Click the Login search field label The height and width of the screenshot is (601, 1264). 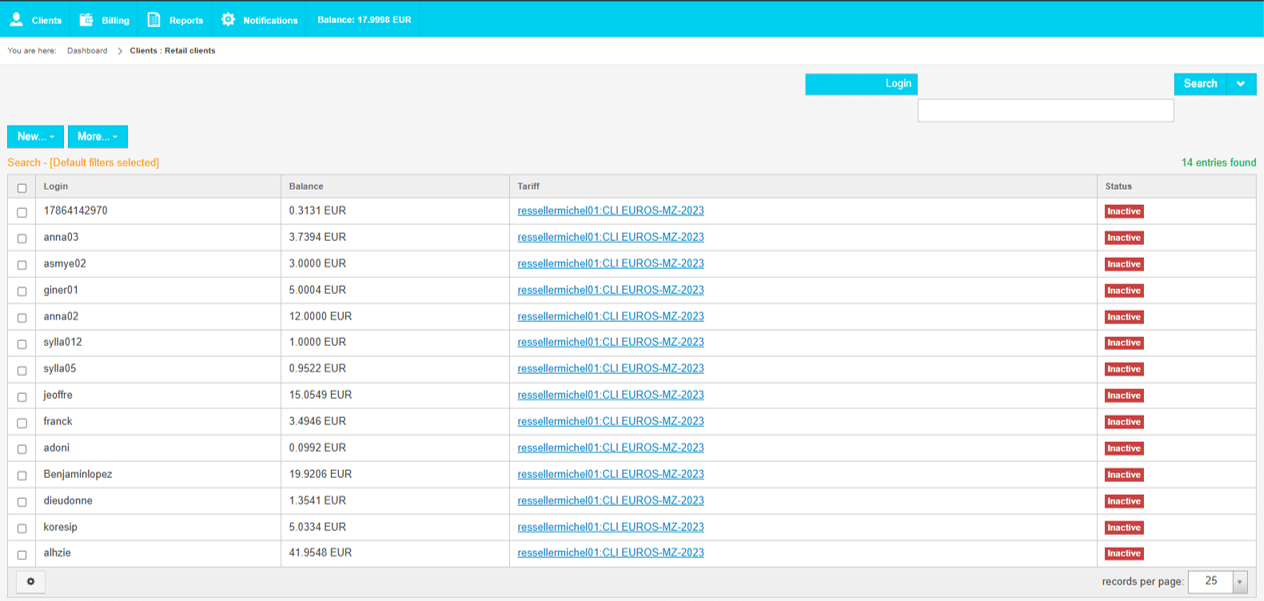pos(861,84)
